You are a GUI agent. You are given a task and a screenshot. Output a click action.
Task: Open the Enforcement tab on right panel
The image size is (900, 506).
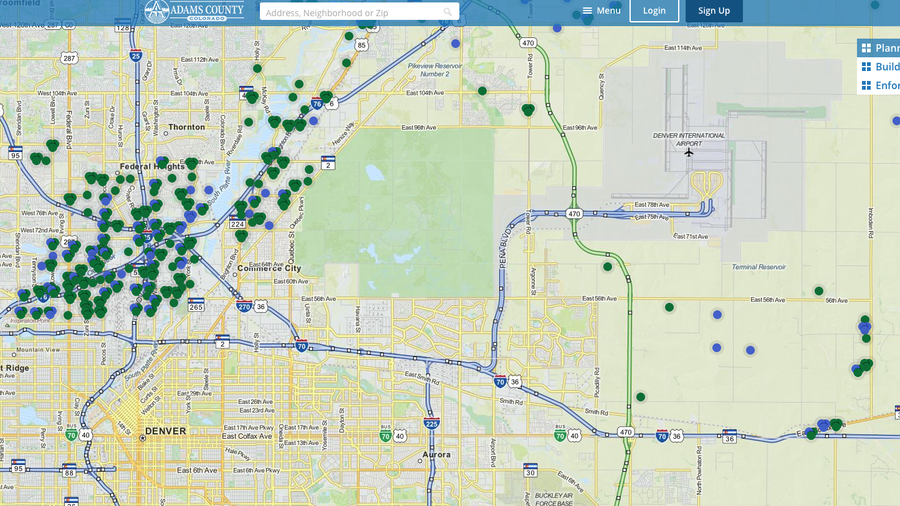[x=879, y=86]
